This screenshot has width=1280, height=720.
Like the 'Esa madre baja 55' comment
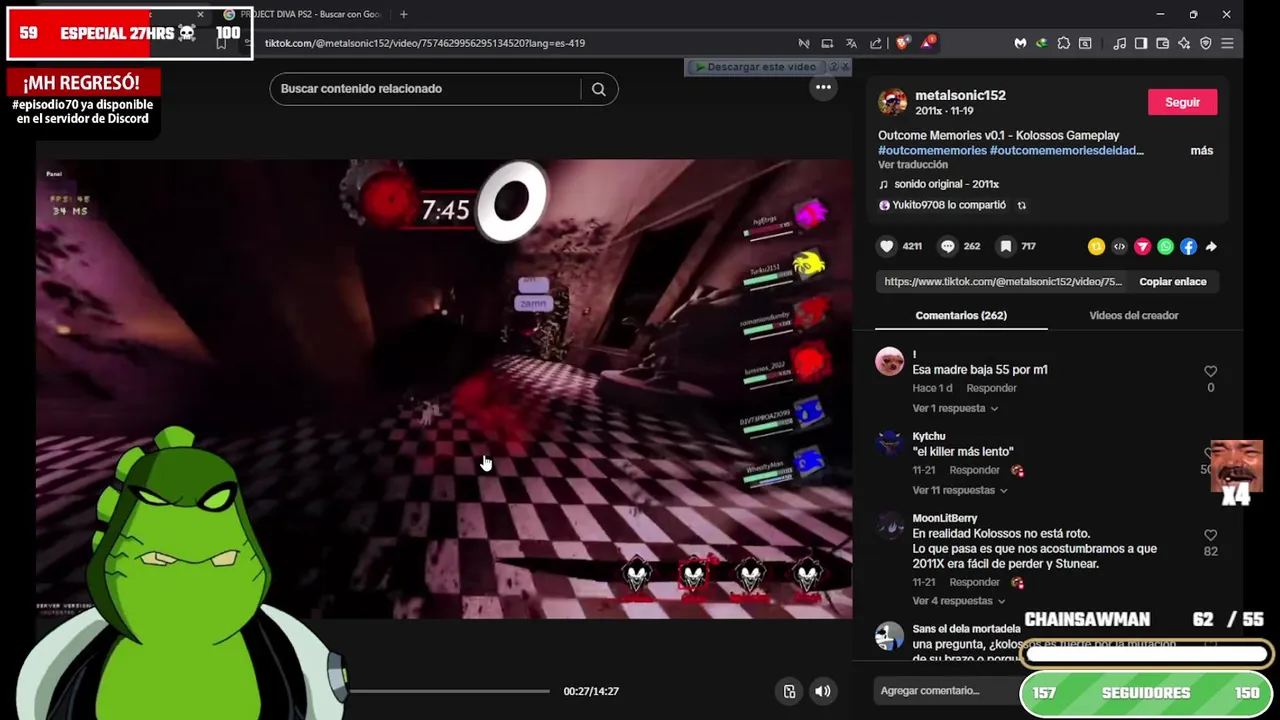[x=1210, y=371]
